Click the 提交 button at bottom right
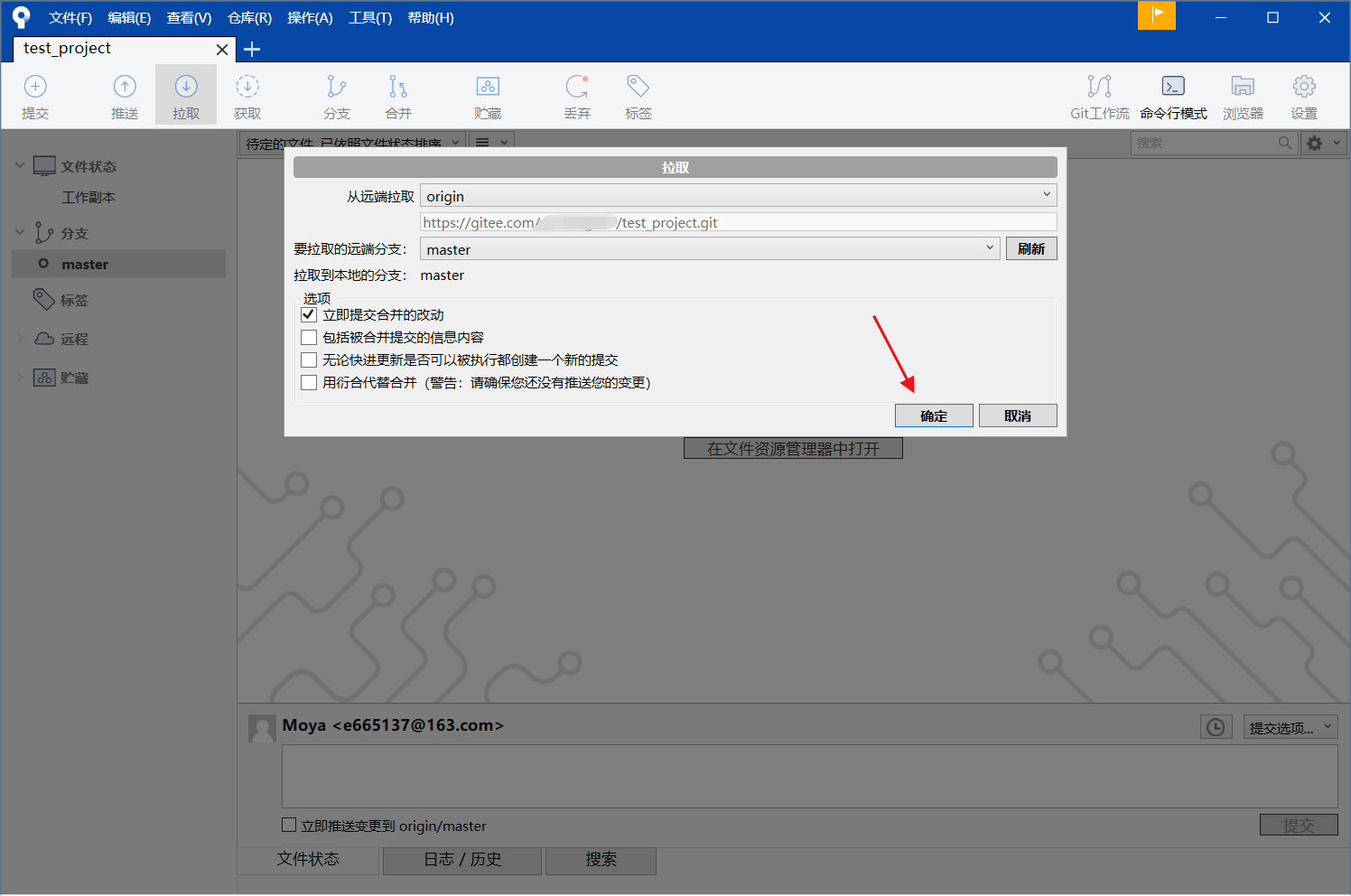Viewport: 1351px width, 896px height. click(1299, 825)
